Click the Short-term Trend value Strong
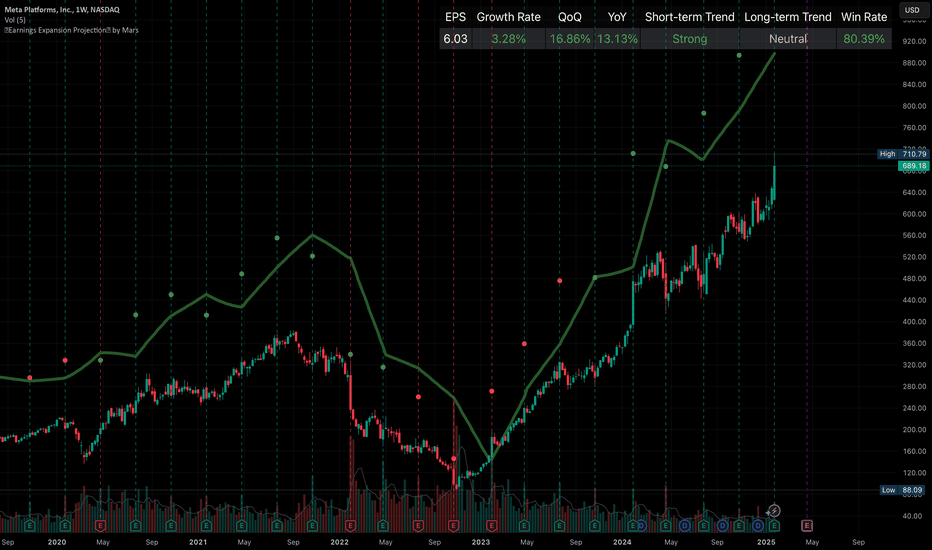Viewport: 932px width, 550px height. (x=689, y=39)
